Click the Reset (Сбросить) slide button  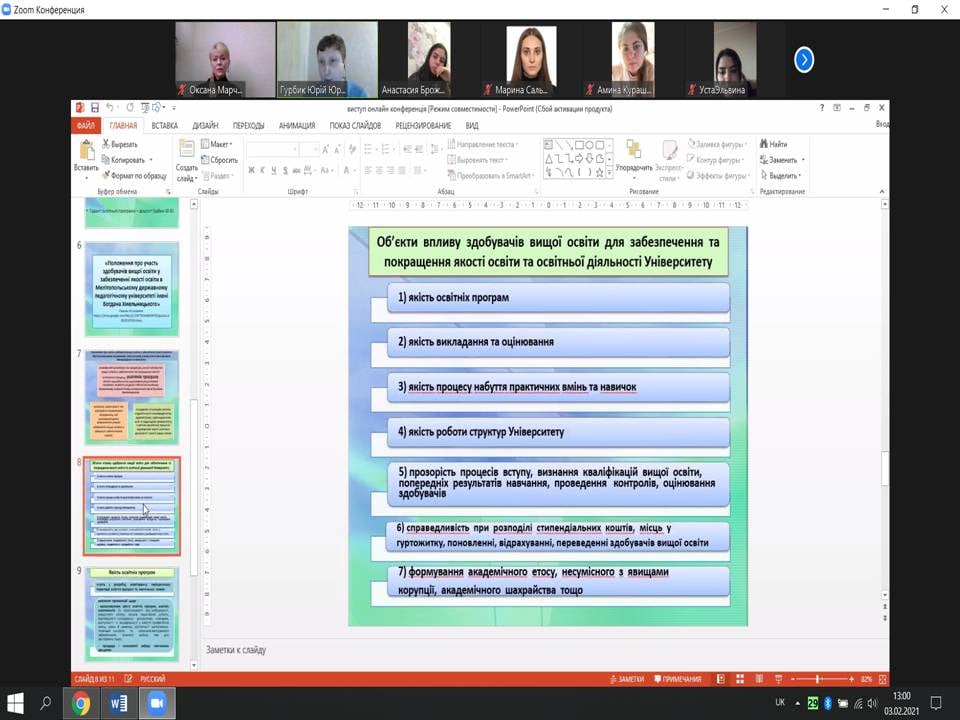point(220,160)
